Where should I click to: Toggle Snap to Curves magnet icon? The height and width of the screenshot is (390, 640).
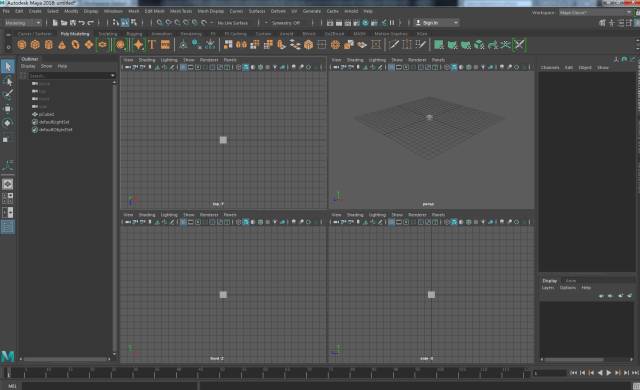coord(168,23)
